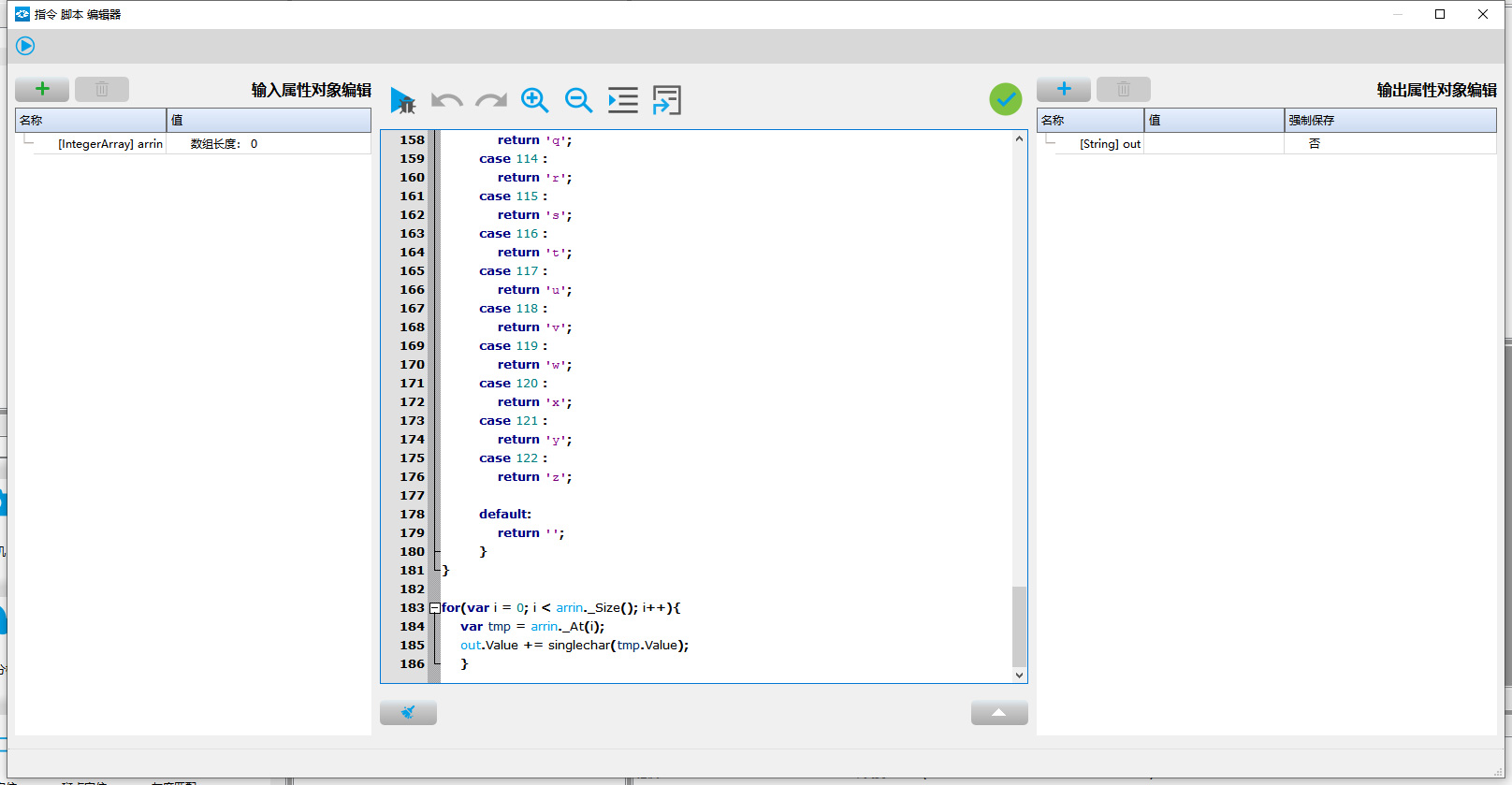1512x785 pixels.
Task: Click the indent code lines icon
Action: tap(622, 100)
